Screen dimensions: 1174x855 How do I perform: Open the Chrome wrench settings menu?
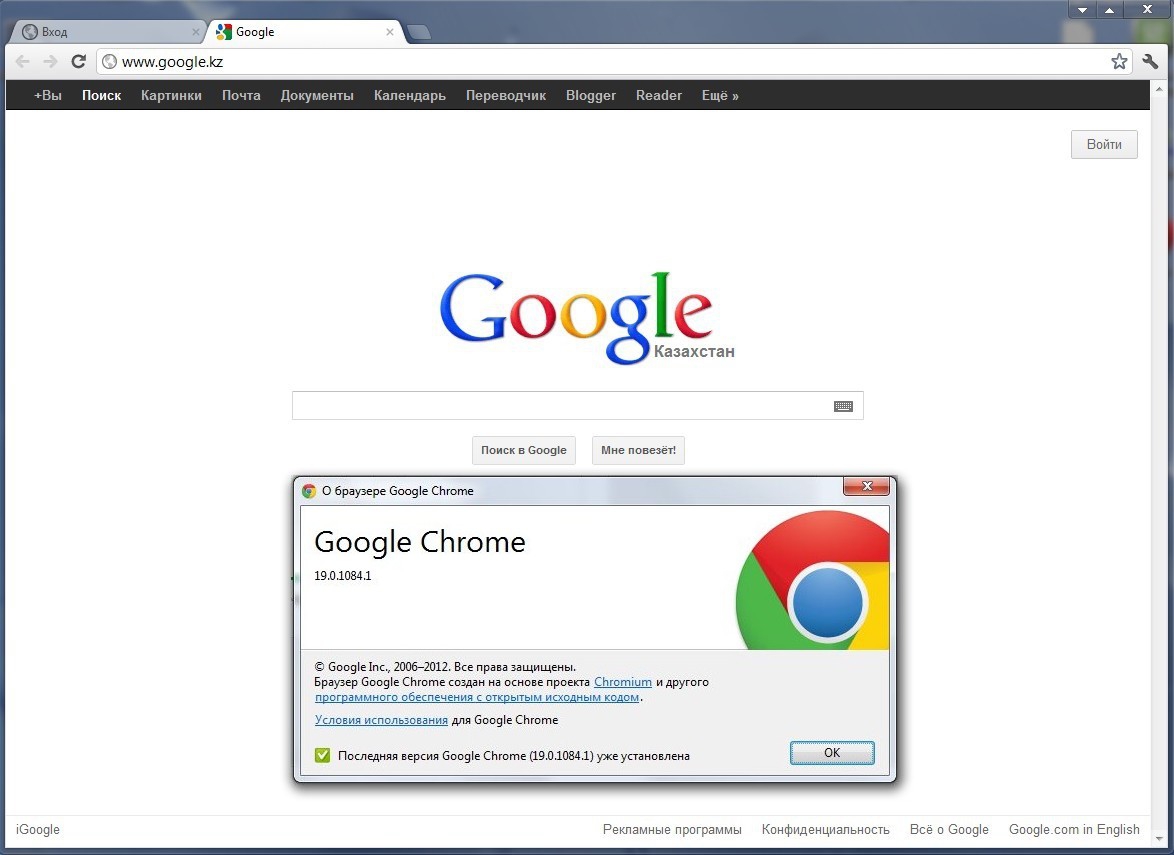pyautogui.click(x=1150, y=62)
